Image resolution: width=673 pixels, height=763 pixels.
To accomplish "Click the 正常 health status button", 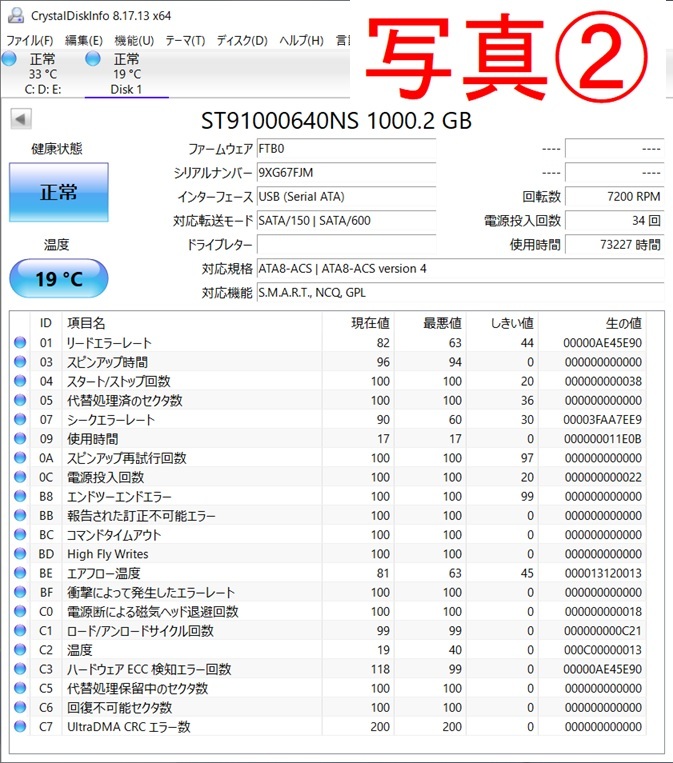I will [58, 192].
